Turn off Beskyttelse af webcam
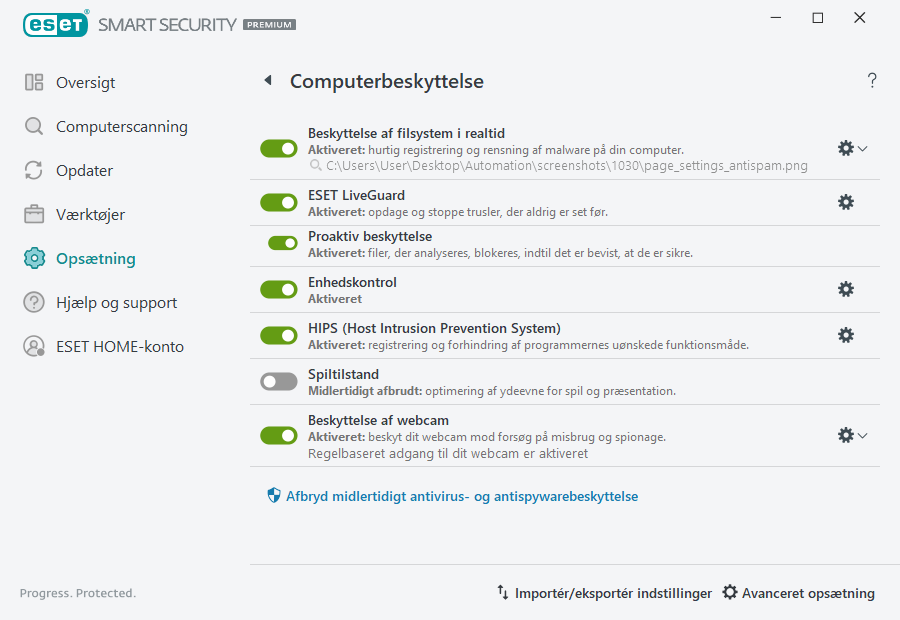This screenshot has width=900, height=620. pos(278,435)
